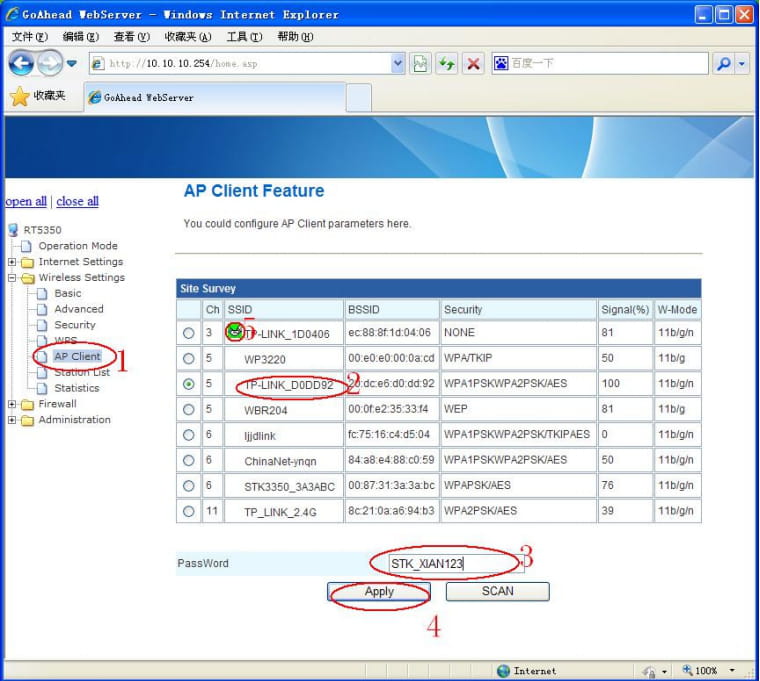
Task: Select the ljjdlink network radio button
Action: coord(189,435)
